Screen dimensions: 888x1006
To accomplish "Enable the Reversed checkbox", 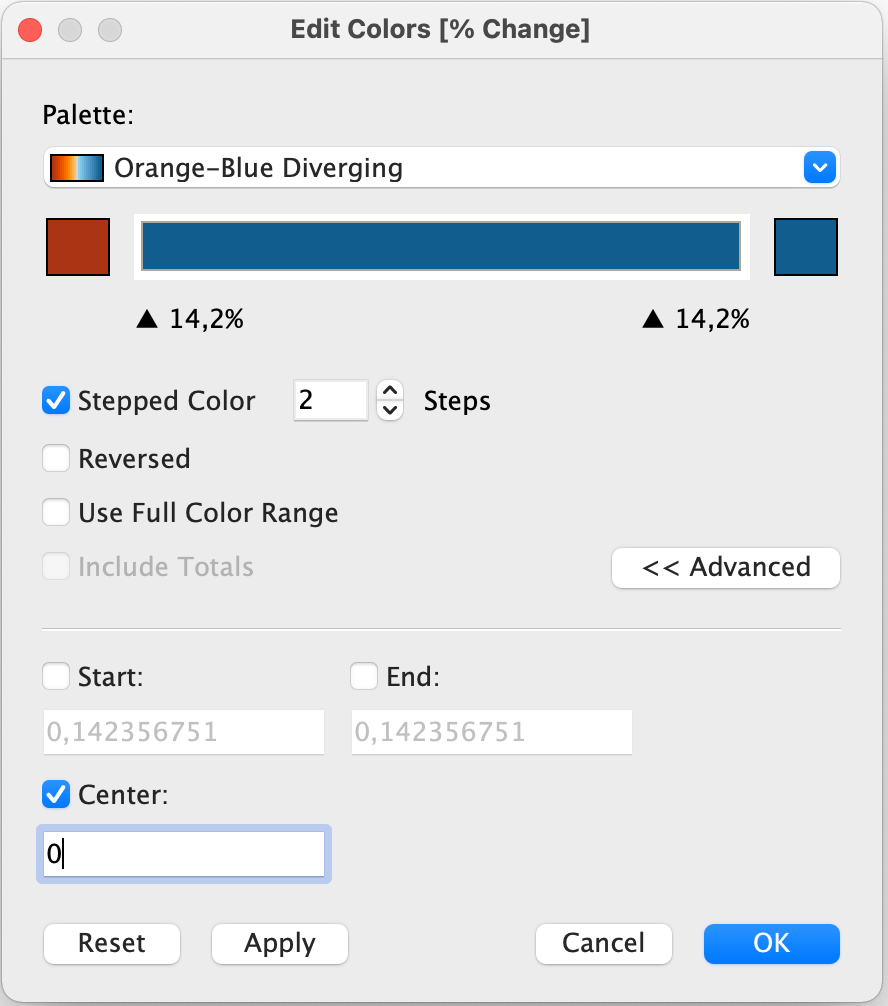I will point(55,459).
